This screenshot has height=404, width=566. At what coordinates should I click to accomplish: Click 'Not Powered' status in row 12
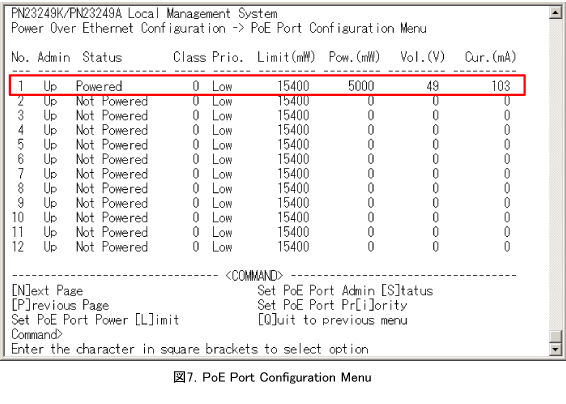click(x=112, y=247)
